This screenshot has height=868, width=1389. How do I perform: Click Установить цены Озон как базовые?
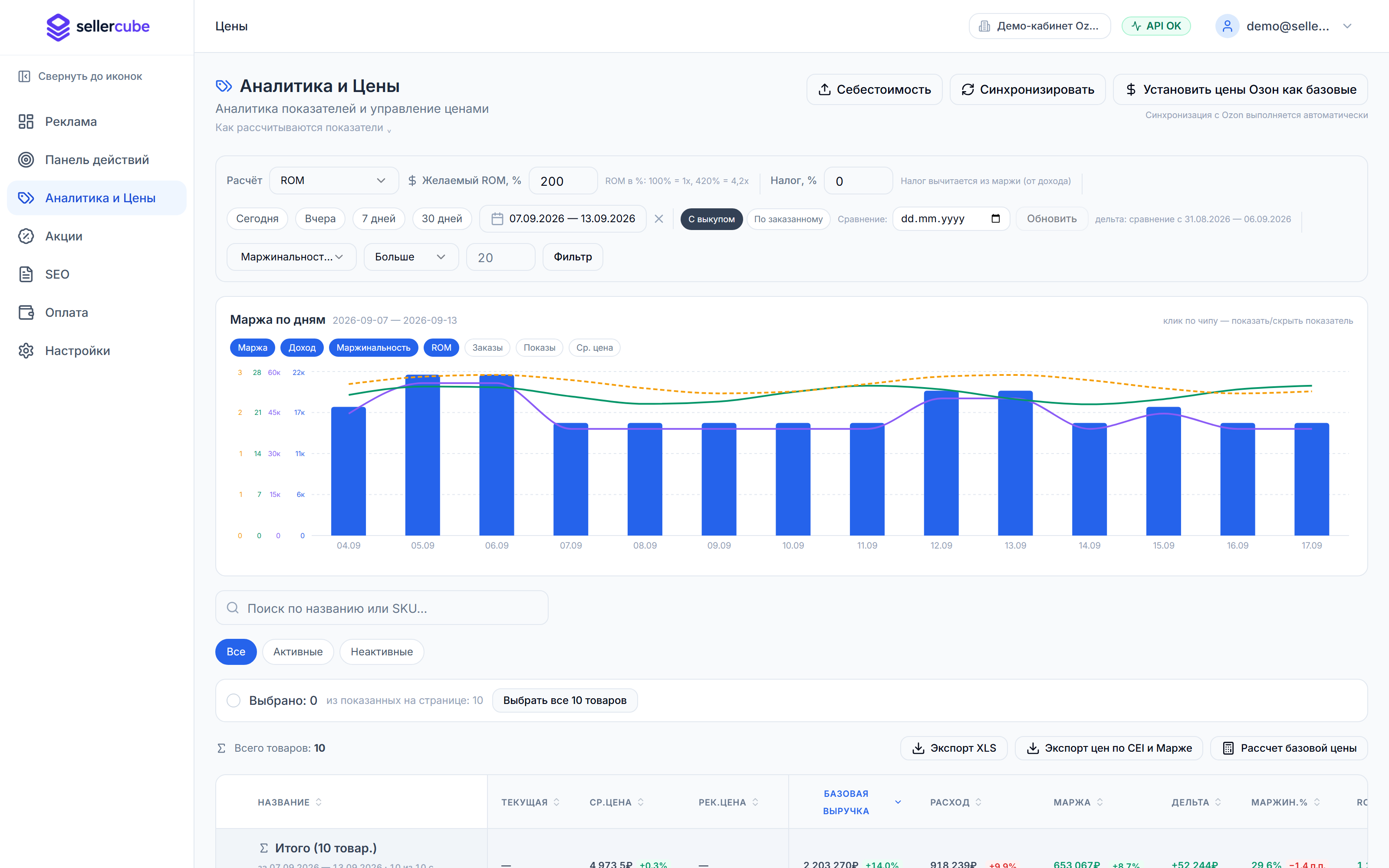tap(1241, 89)
